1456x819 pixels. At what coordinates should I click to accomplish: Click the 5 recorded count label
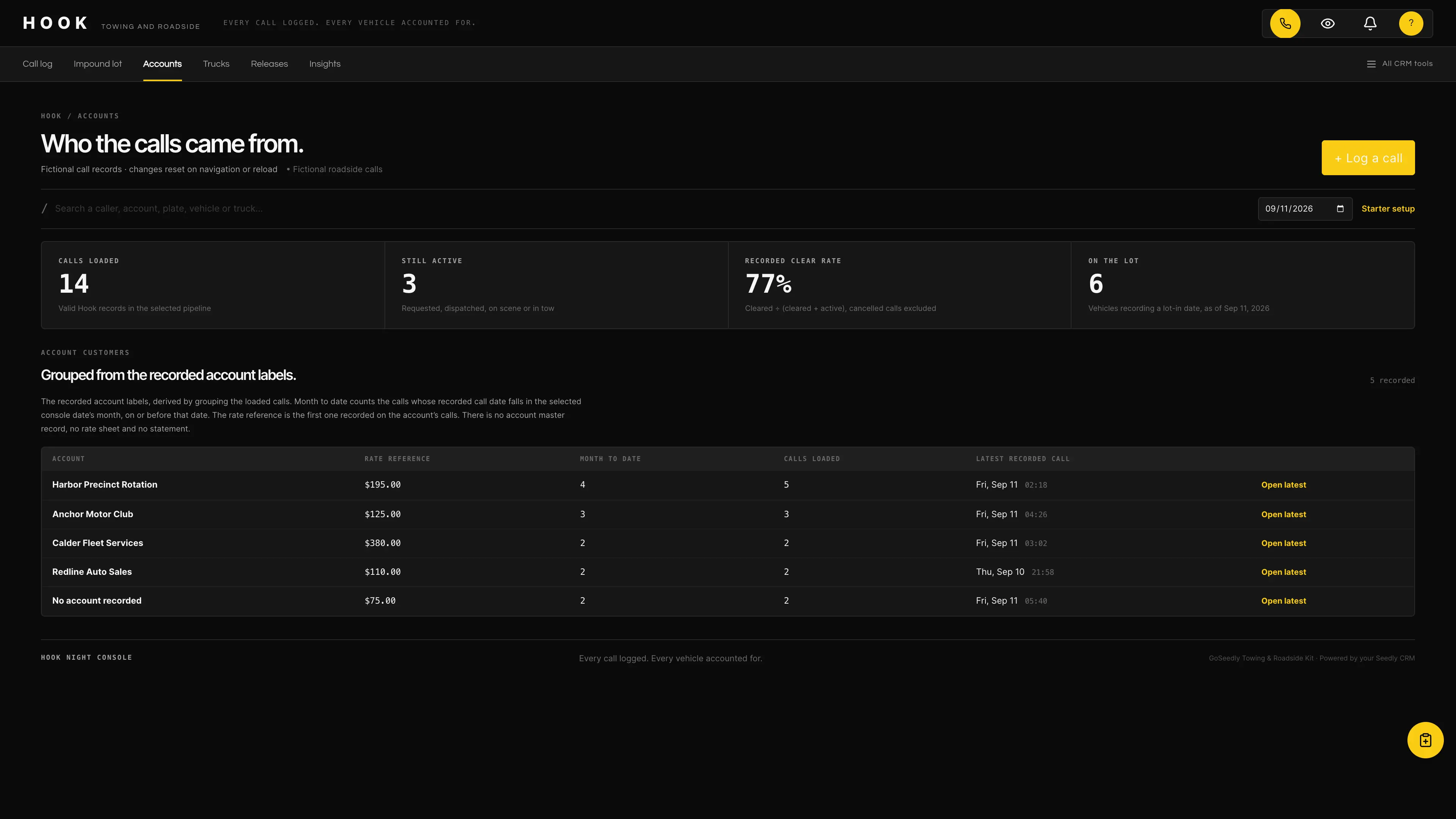coord(1392,380)
